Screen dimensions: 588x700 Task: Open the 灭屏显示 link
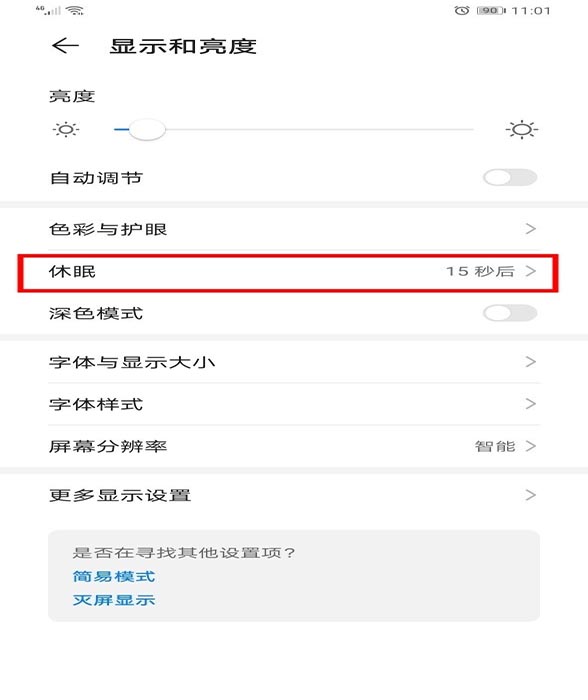pos(114,600)
